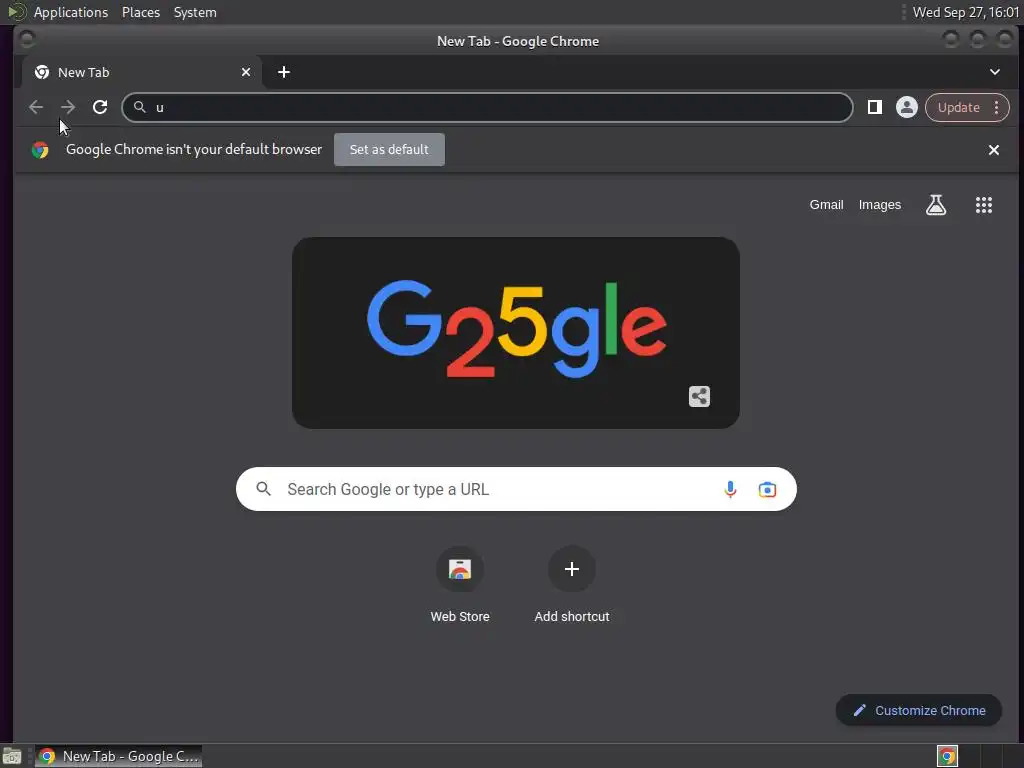The height and width of the screenshot is (768, 1024).
Task: Dismiss the default browser infobar
Action: click(994, 150)
